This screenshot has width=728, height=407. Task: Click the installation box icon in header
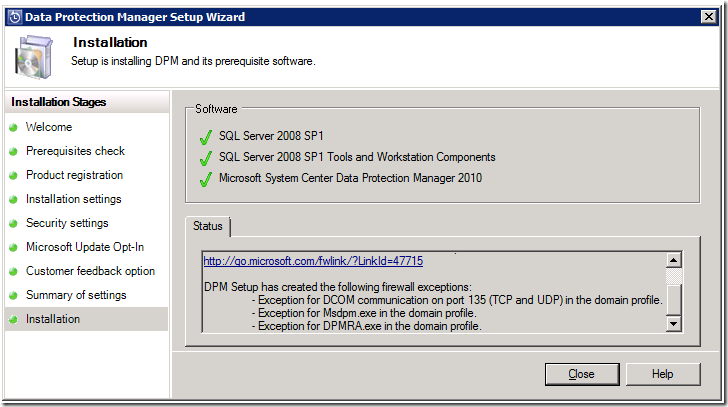point(34,56)
